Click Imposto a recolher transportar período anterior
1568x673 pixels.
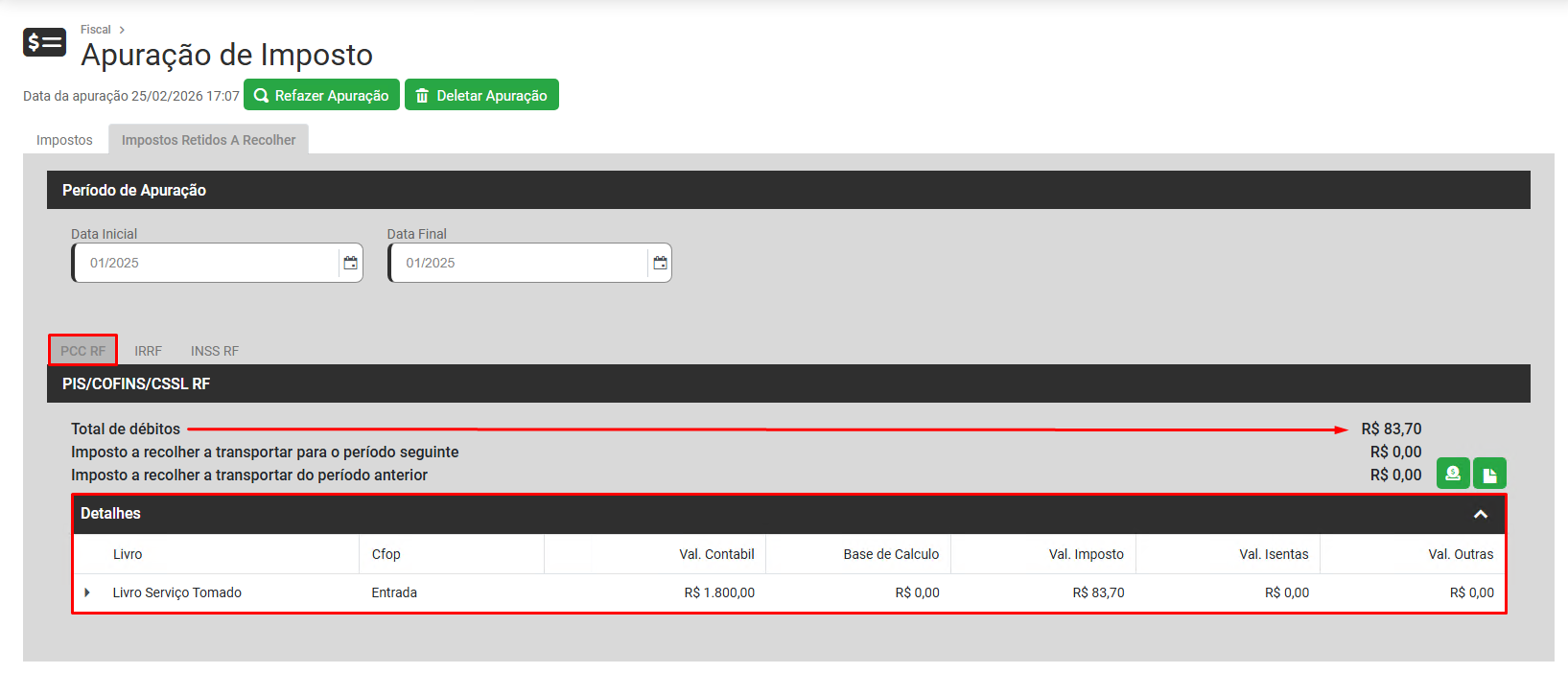pos(249,475)
